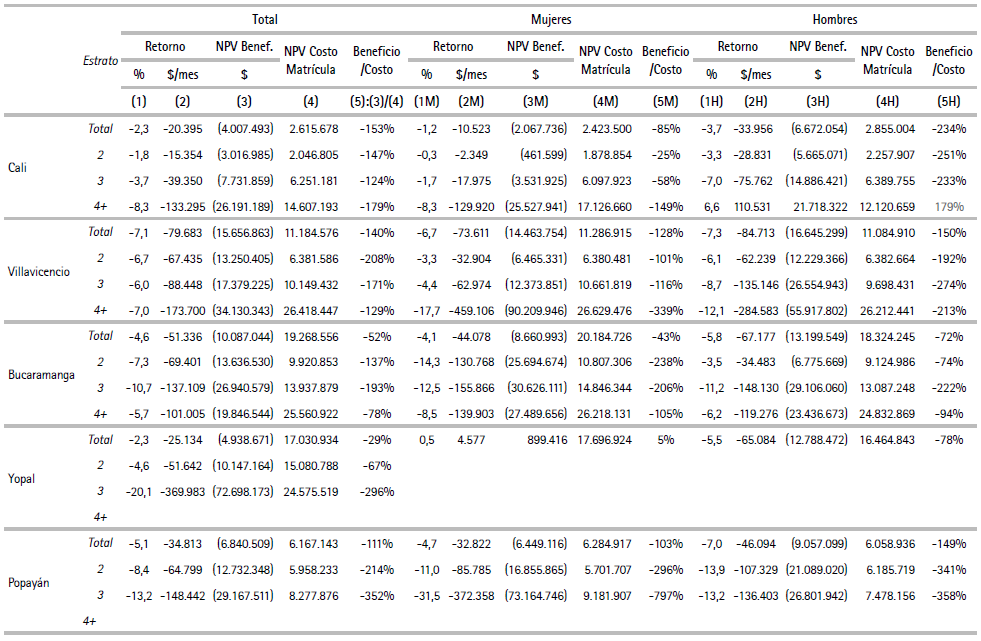Select the 110.531 monthly return cell
Screen dimensions: 981x641
click(x=755, y=206)
